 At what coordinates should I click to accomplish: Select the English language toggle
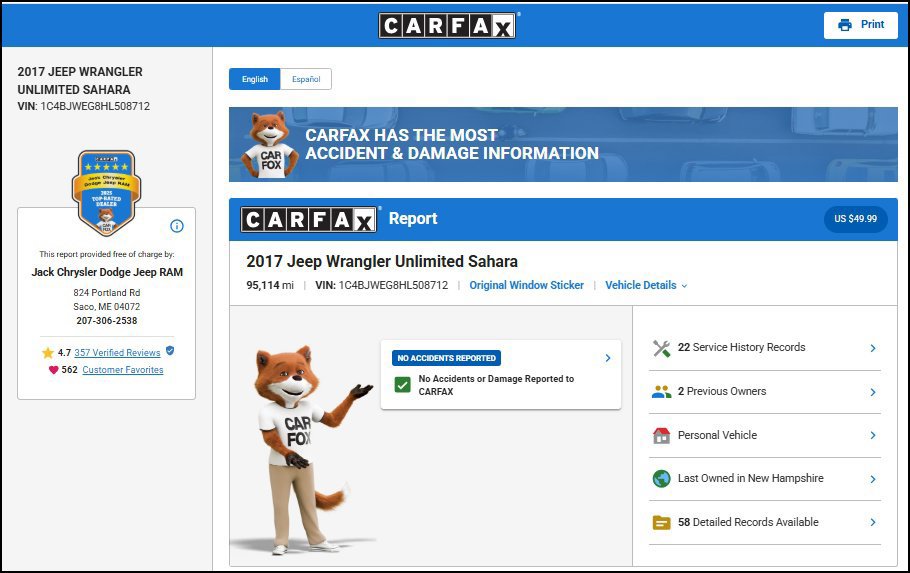pos(255,79)
